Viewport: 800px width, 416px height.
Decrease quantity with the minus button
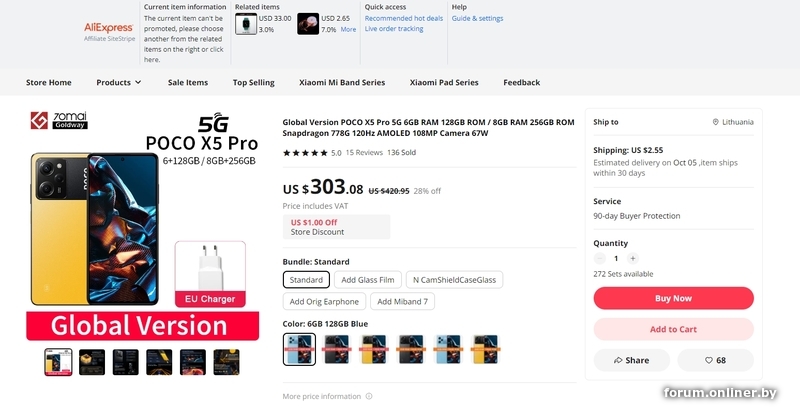click(x=600, y=258)
